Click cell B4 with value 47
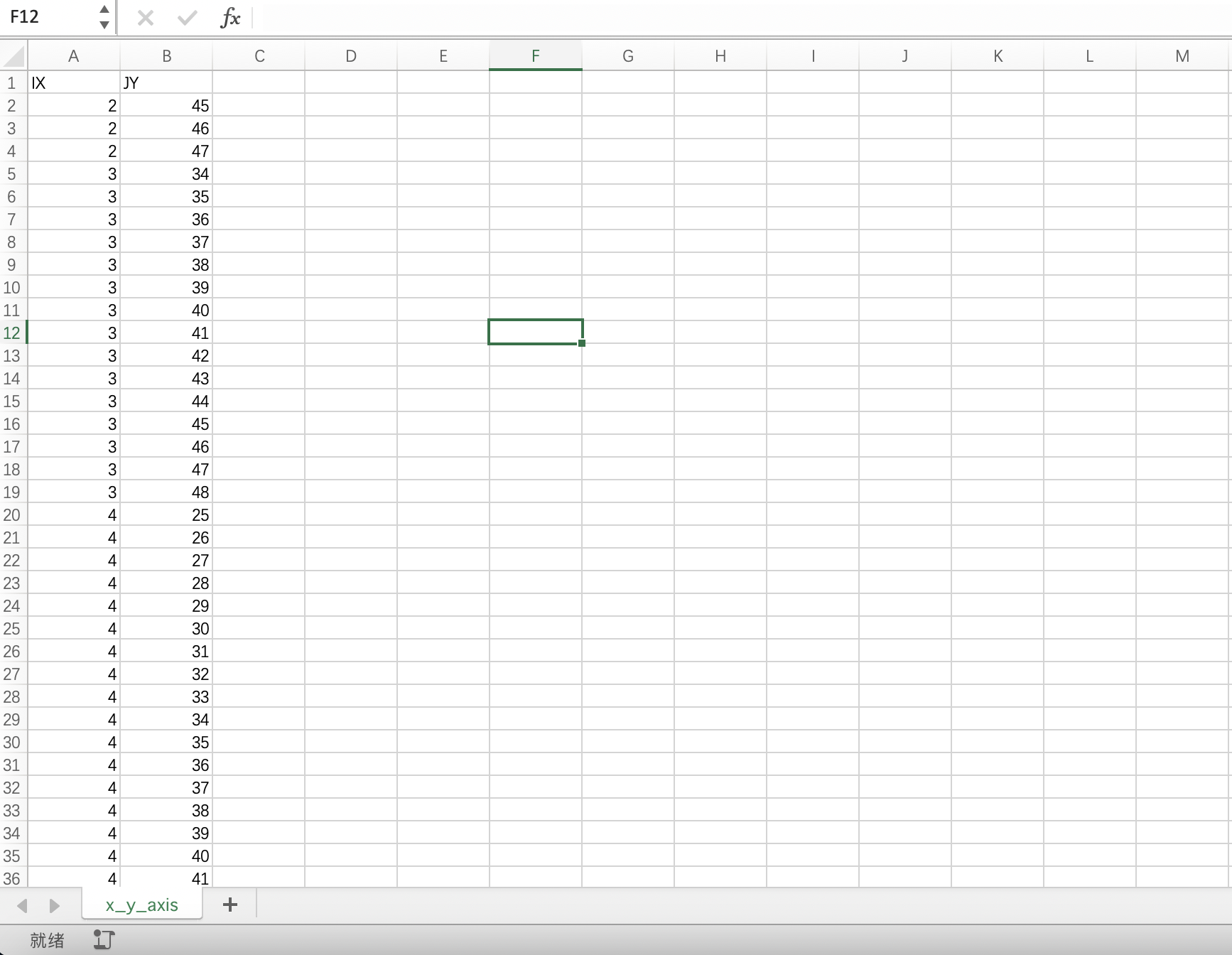1232x955 pixels. (166, 151)
